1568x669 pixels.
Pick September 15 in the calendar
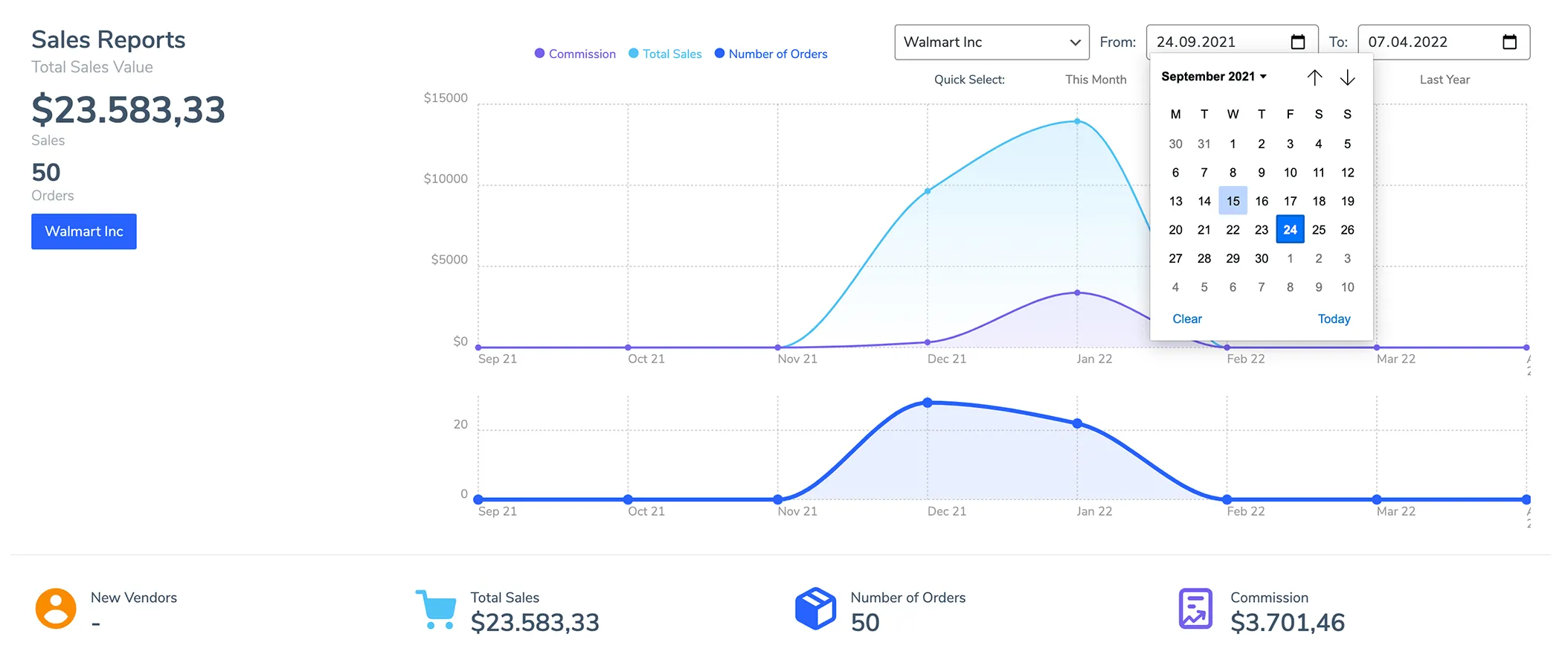(1233, 201)
